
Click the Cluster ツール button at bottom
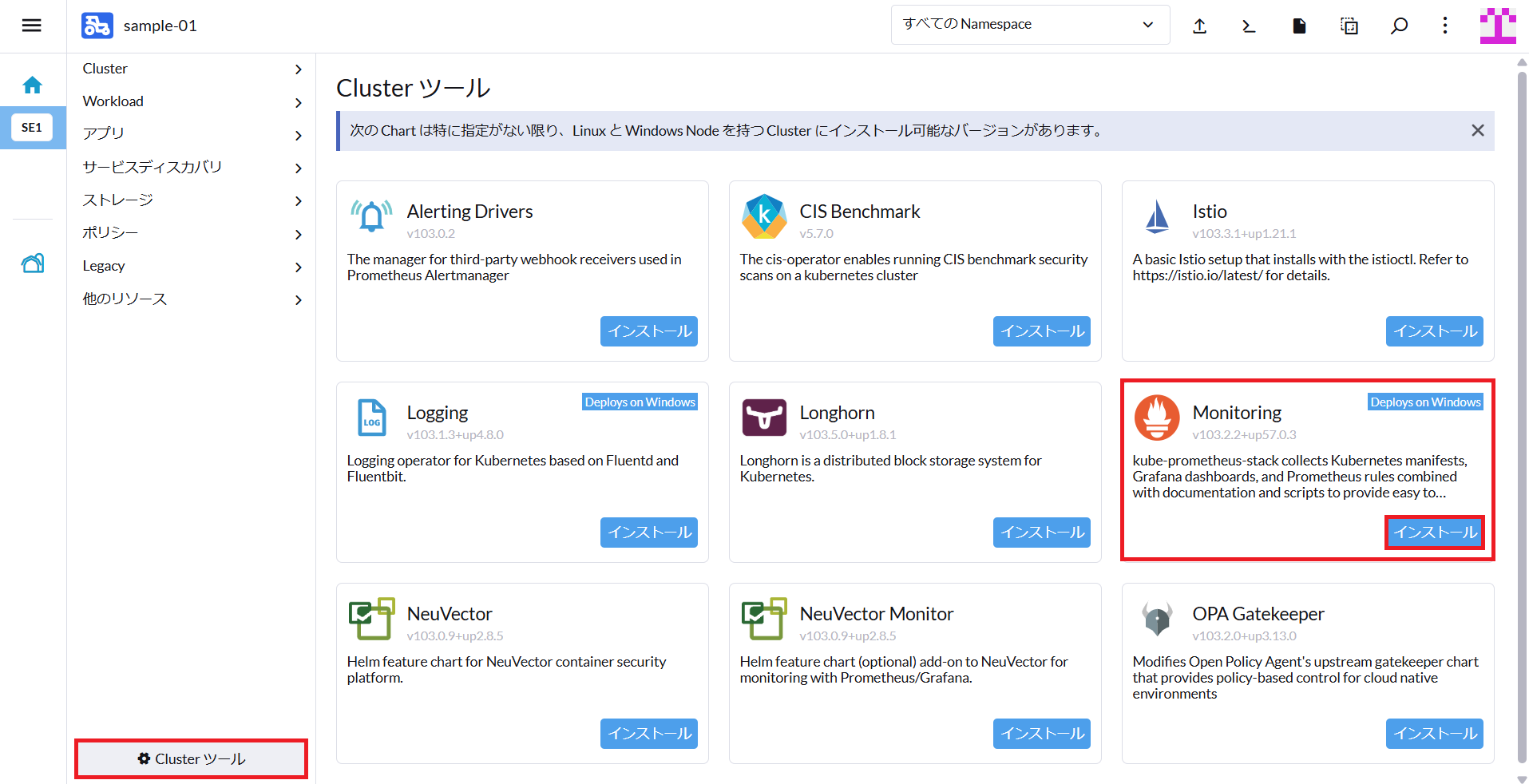coord(191,758)
